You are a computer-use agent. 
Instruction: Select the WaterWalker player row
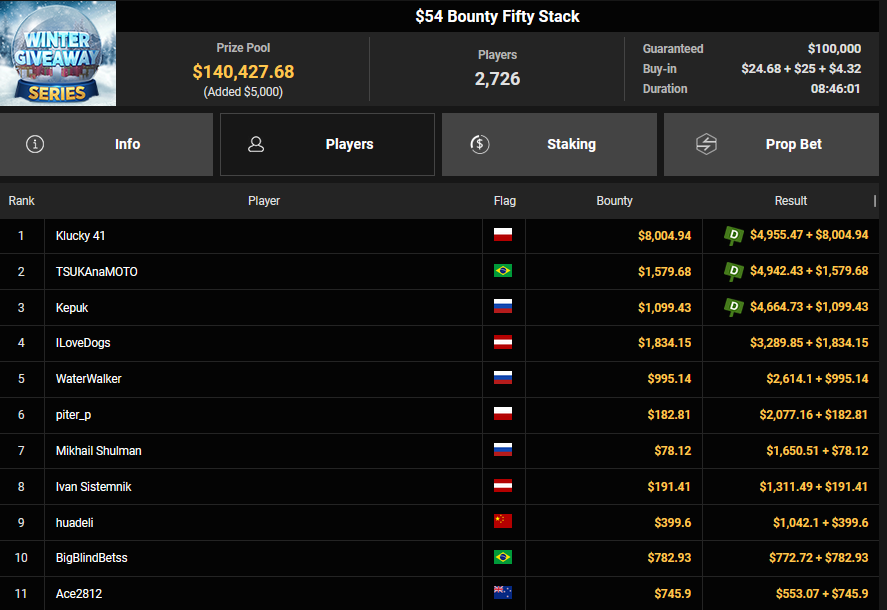click(88, 379)
